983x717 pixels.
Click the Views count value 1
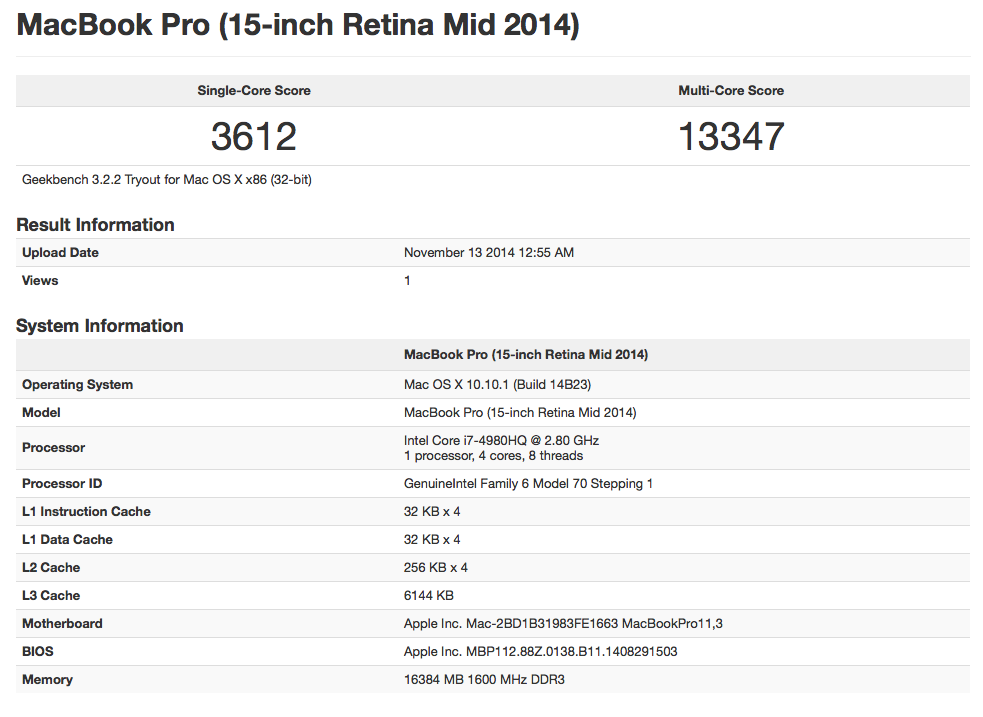pos(407,281)
